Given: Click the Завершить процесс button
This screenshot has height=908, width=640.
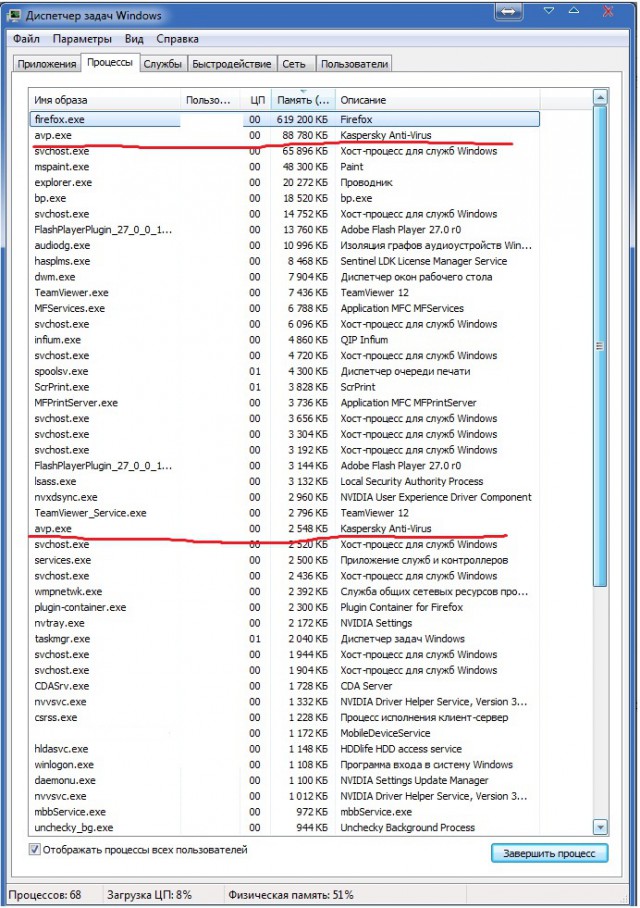Looking at the screenshot, I should click(549, 853).
